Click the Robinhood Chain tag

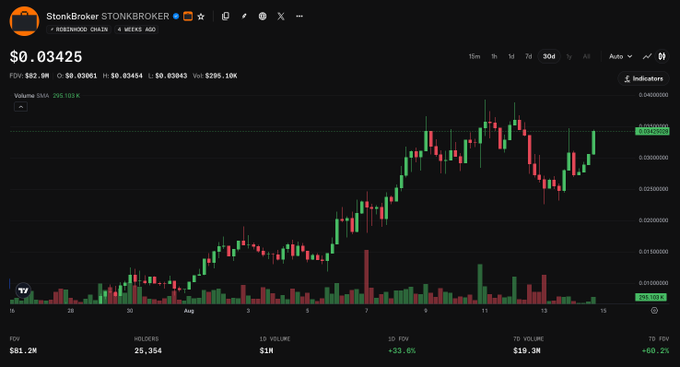pos(79,29)
